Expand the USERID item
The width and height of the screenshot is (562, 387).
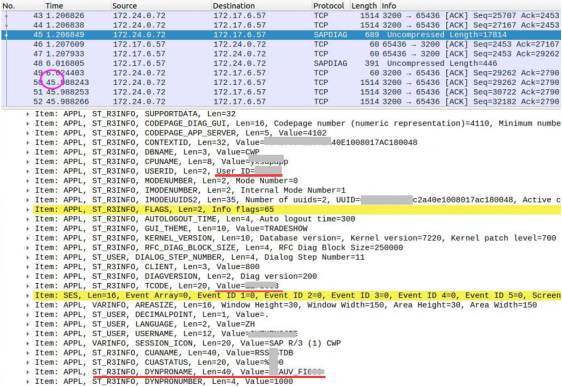[x=28, y=171]
